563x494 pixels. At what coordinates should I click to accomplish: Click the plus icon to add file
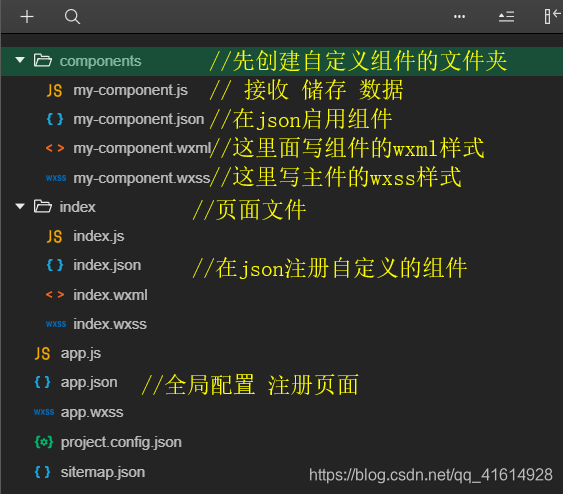[27, 17]
